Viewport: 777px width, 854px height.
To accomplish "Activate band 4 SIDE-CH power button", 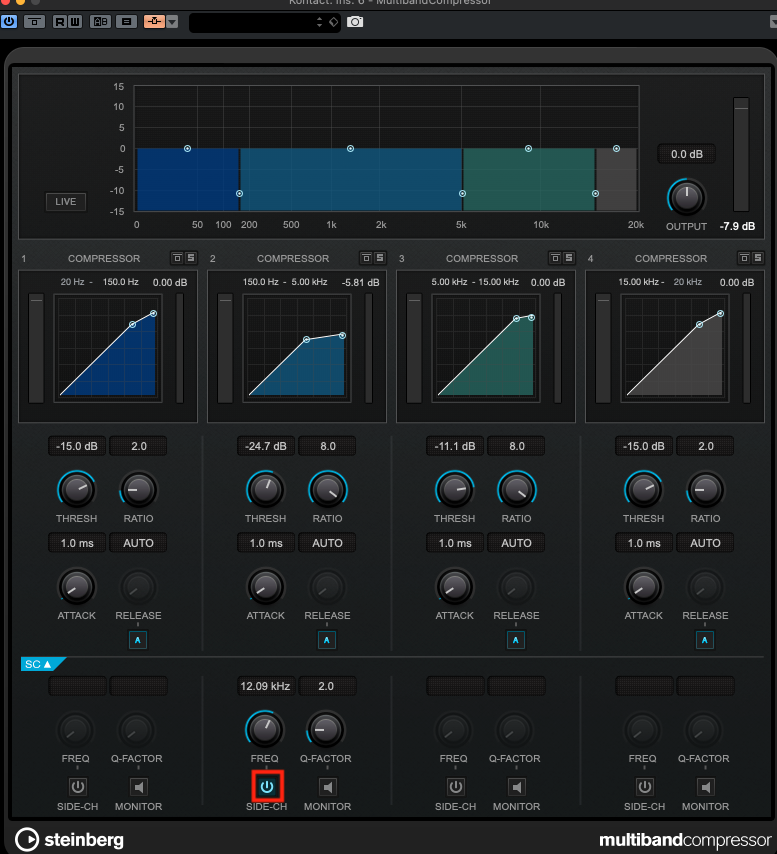I will click(645, 787).
